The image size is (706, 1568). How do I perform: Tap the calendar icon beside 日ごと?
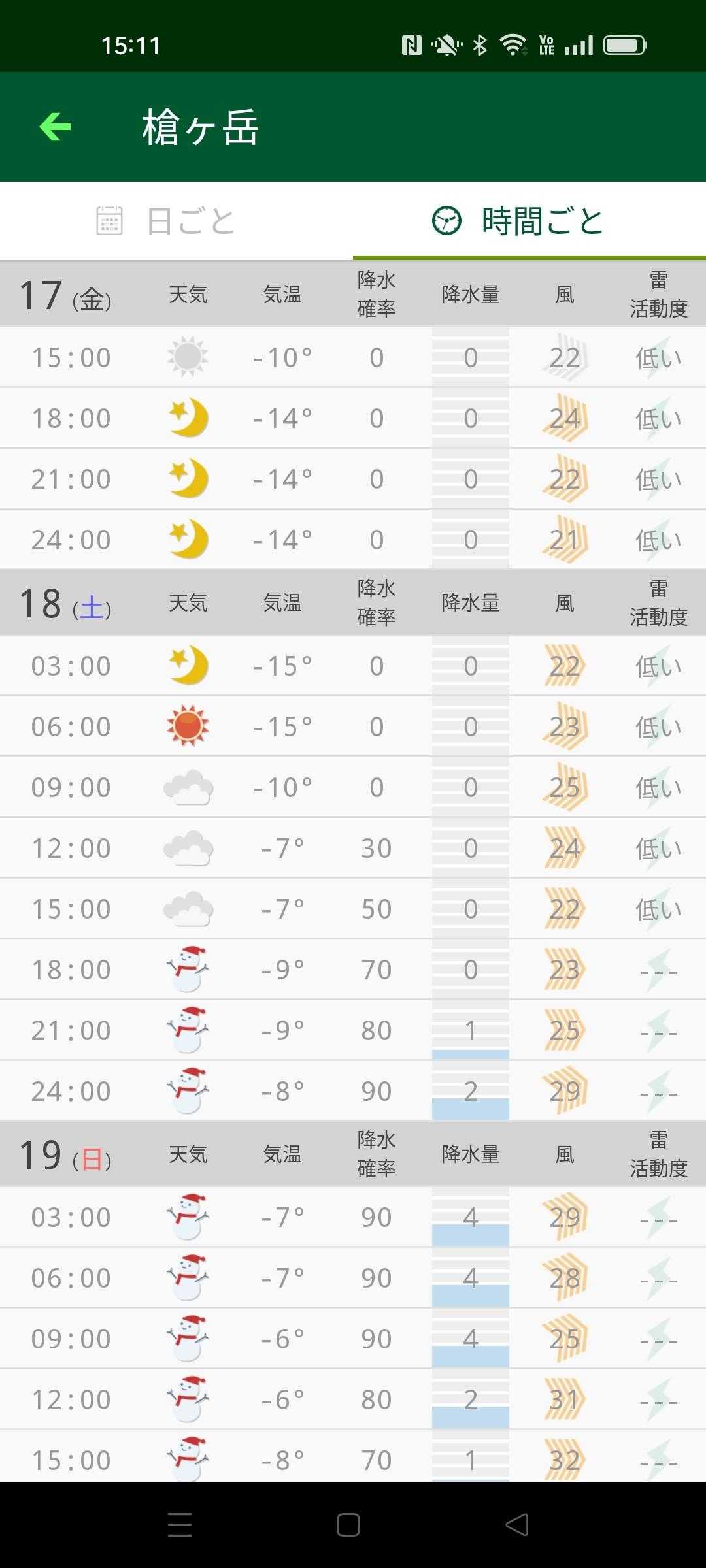[x=109, y=221]
